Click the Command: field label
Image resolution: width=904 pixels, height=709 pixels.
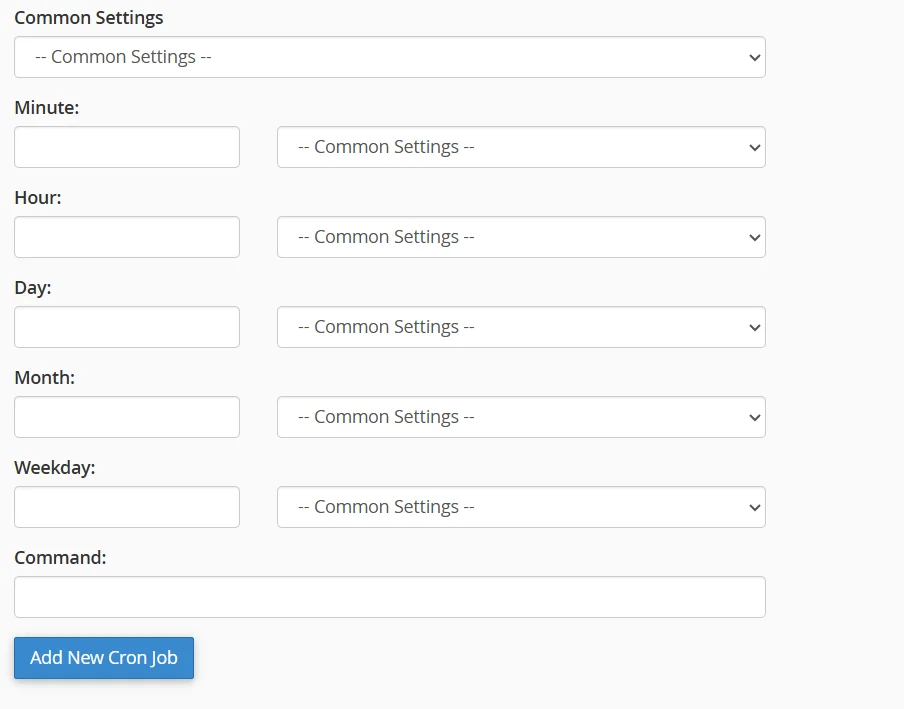(60, 558)
